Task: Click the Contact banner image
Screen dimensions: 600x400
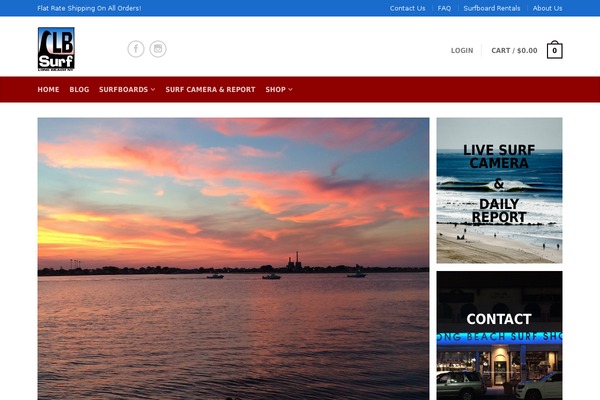Action: pos(499,335)
